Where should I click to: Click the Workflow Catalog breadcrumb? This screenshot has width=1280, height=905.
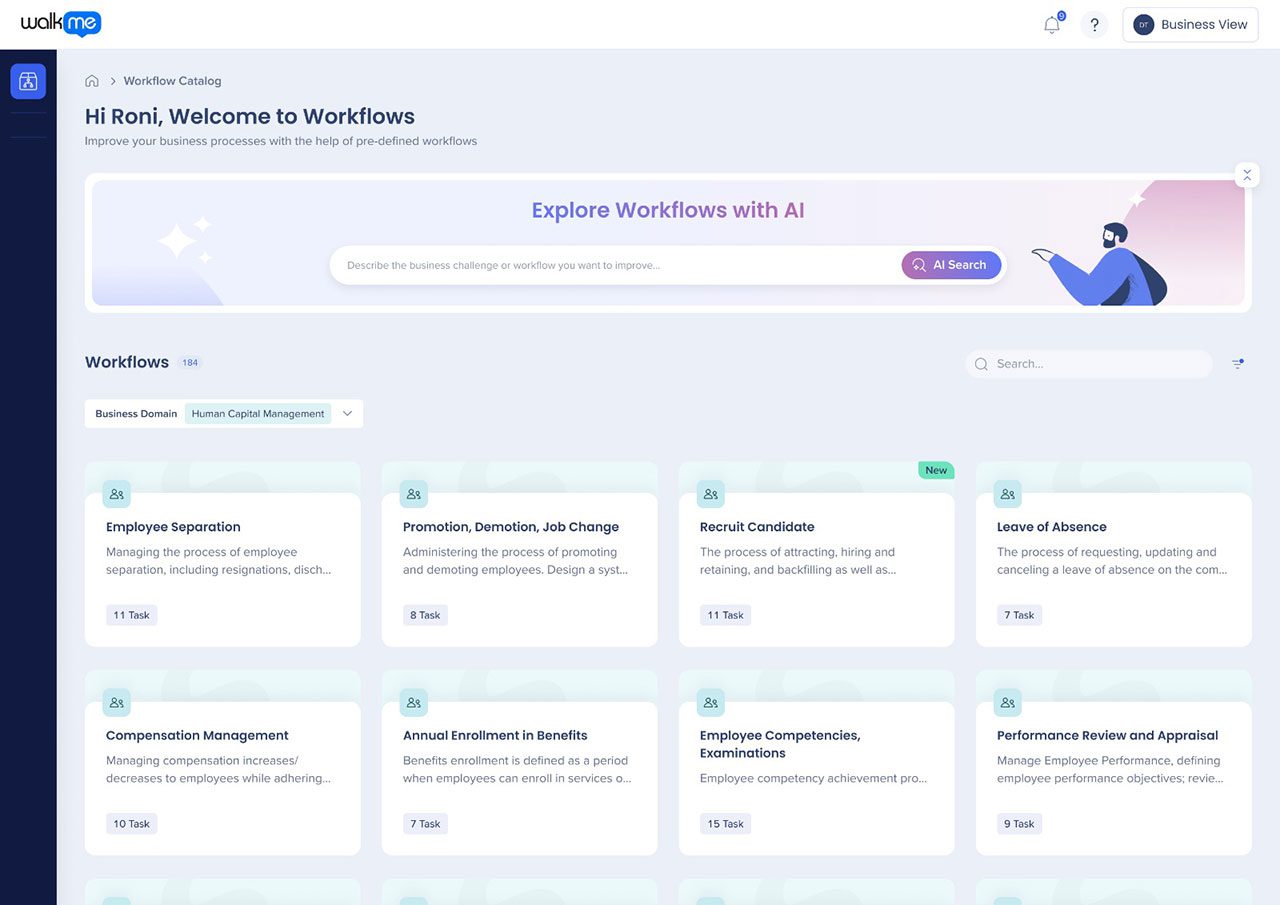click(x=172, y=81)
